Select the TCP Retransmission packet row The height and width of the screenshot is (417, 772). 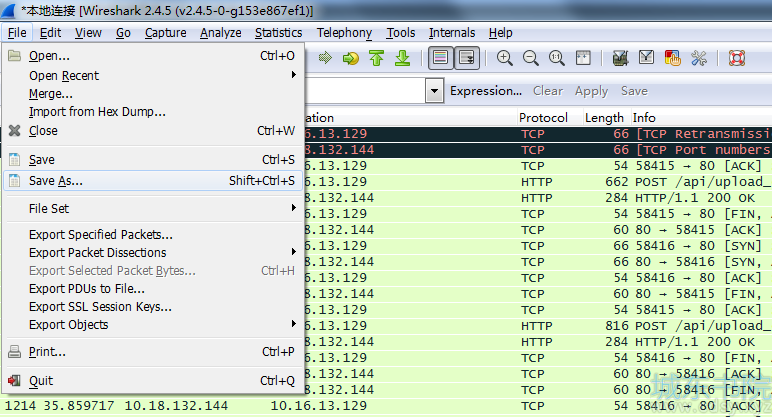pos(538,134)
